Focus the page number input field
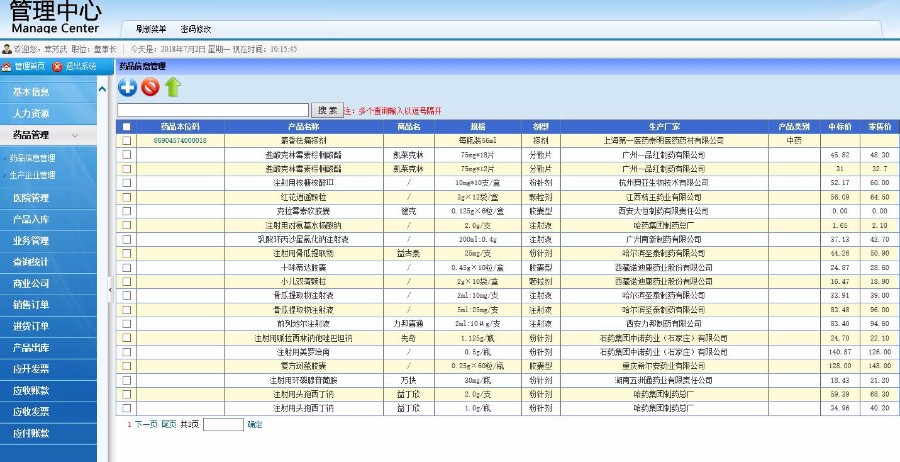The width and height of the screenshot is (900, 462). point(223,425)
